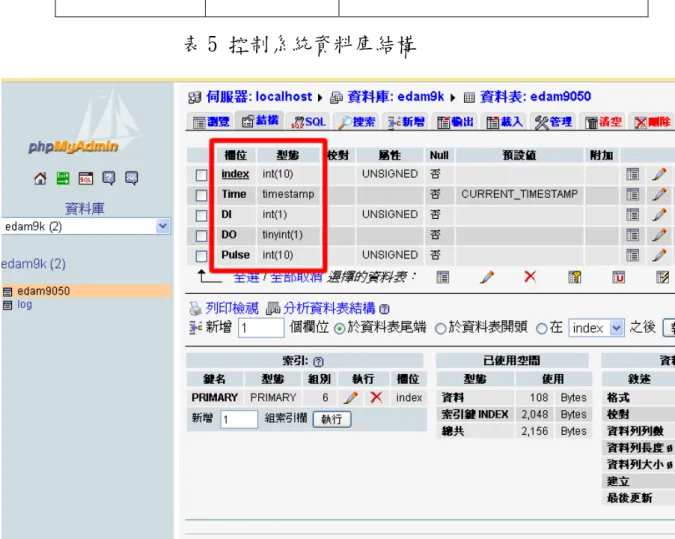Focus 組索引欄 count input box
Viewport: 675px width, 539px height.
(239, 419)
